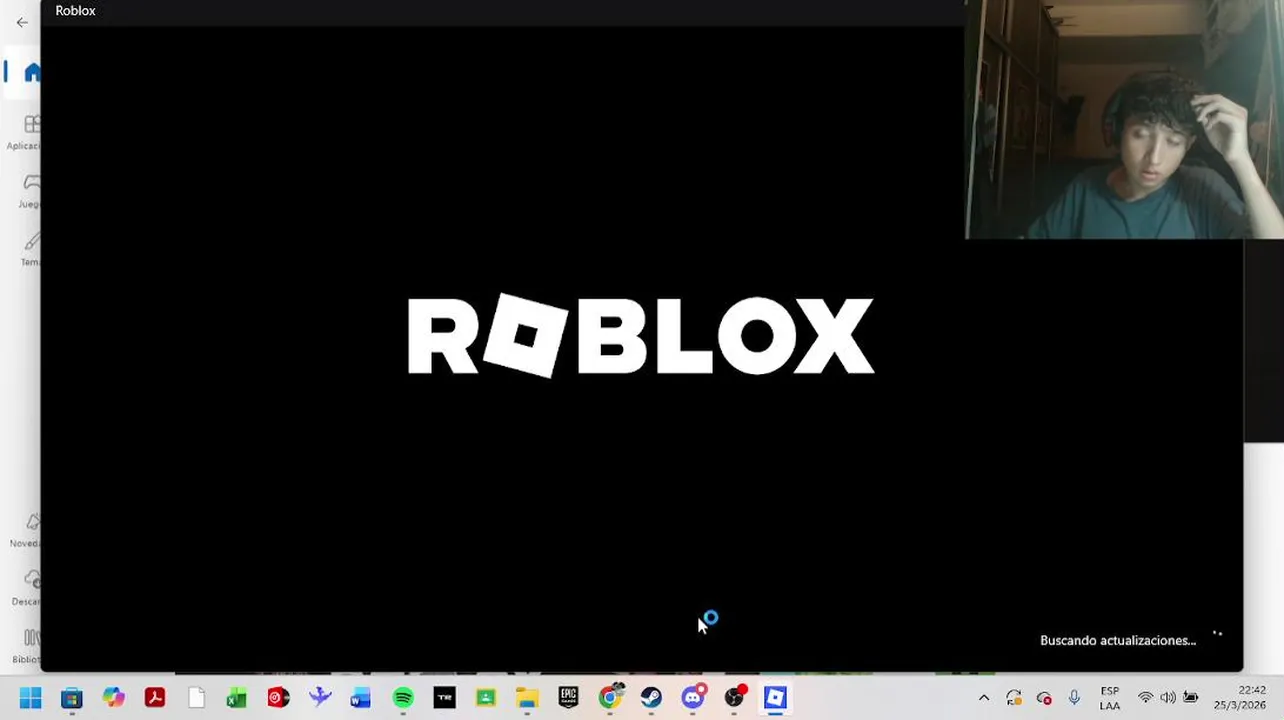Open the Wi-Fi network flyout
Screen dimensions: 1284x720
[x=1145, y=698]
